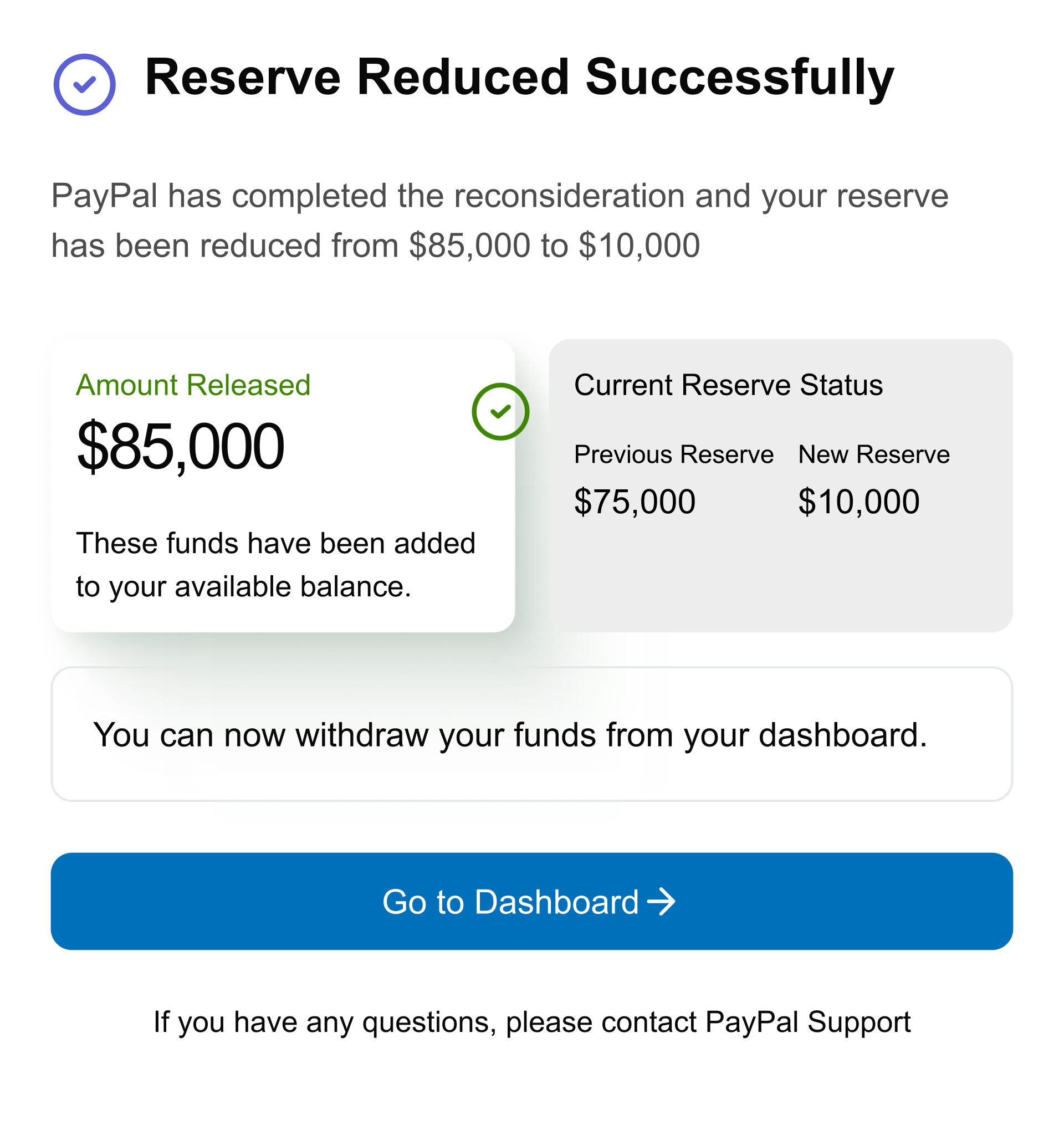The height and width of the screenshot is (1135, 1064).
Task: Click the withdraw funds notice box
Action: pyautogui.click(x=531, y=734)
